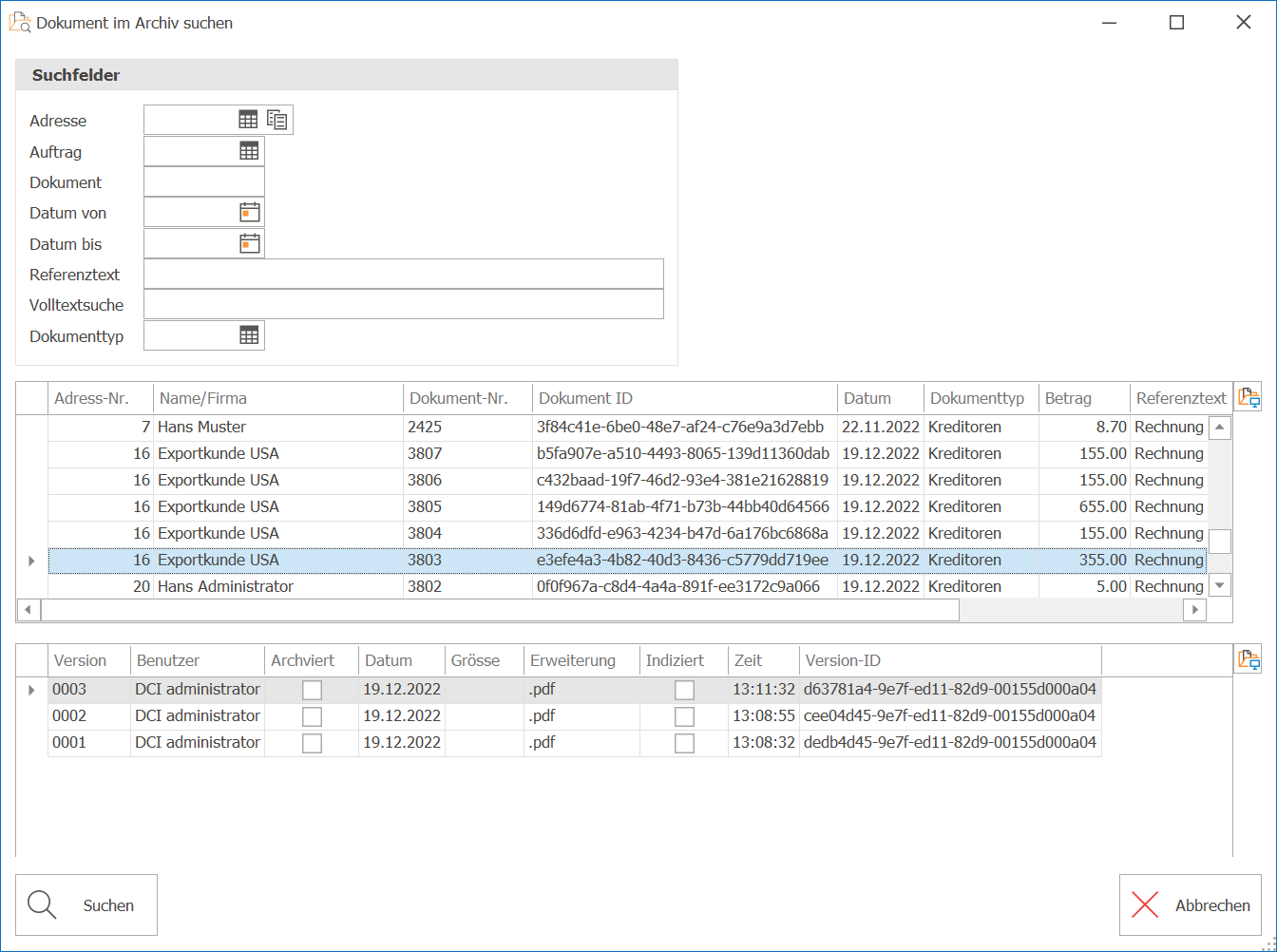
Task: Toggle Indiziert checkbox for version 0002
Action: tap(684, 716)
